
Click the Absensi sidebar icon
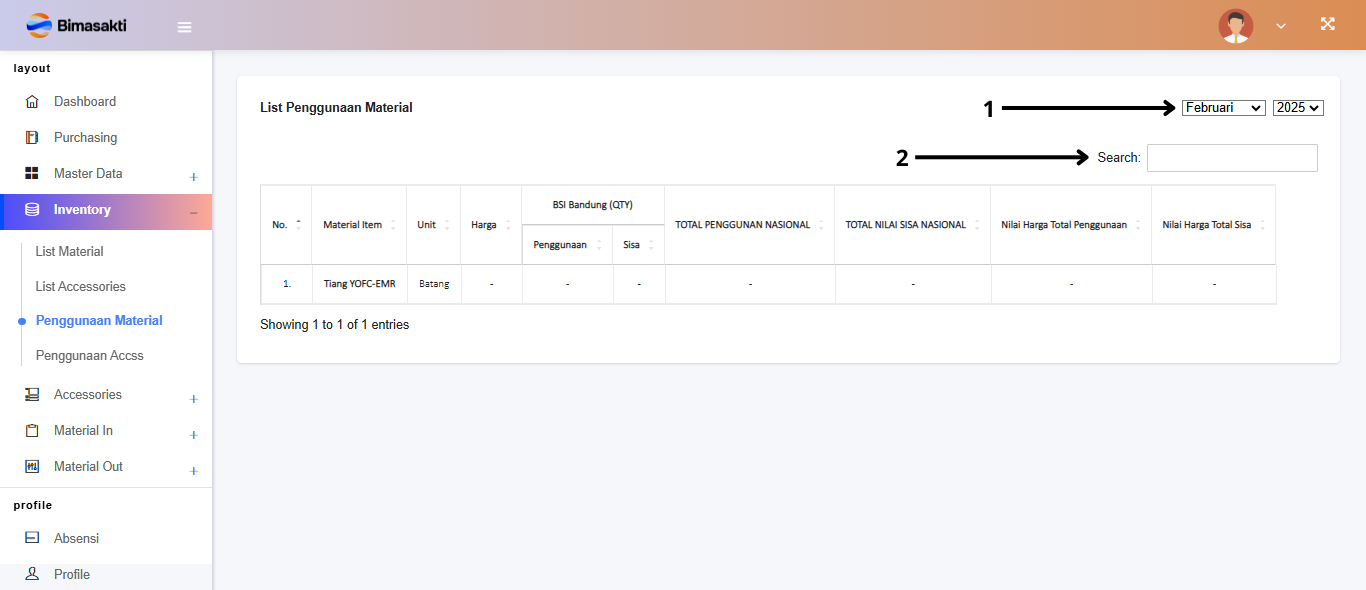(x=32, y=539)
